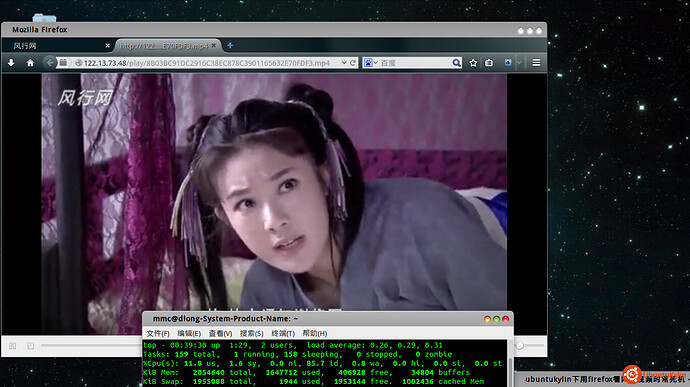
Task: Switch to the 风行网 tab
Action: 56,45
